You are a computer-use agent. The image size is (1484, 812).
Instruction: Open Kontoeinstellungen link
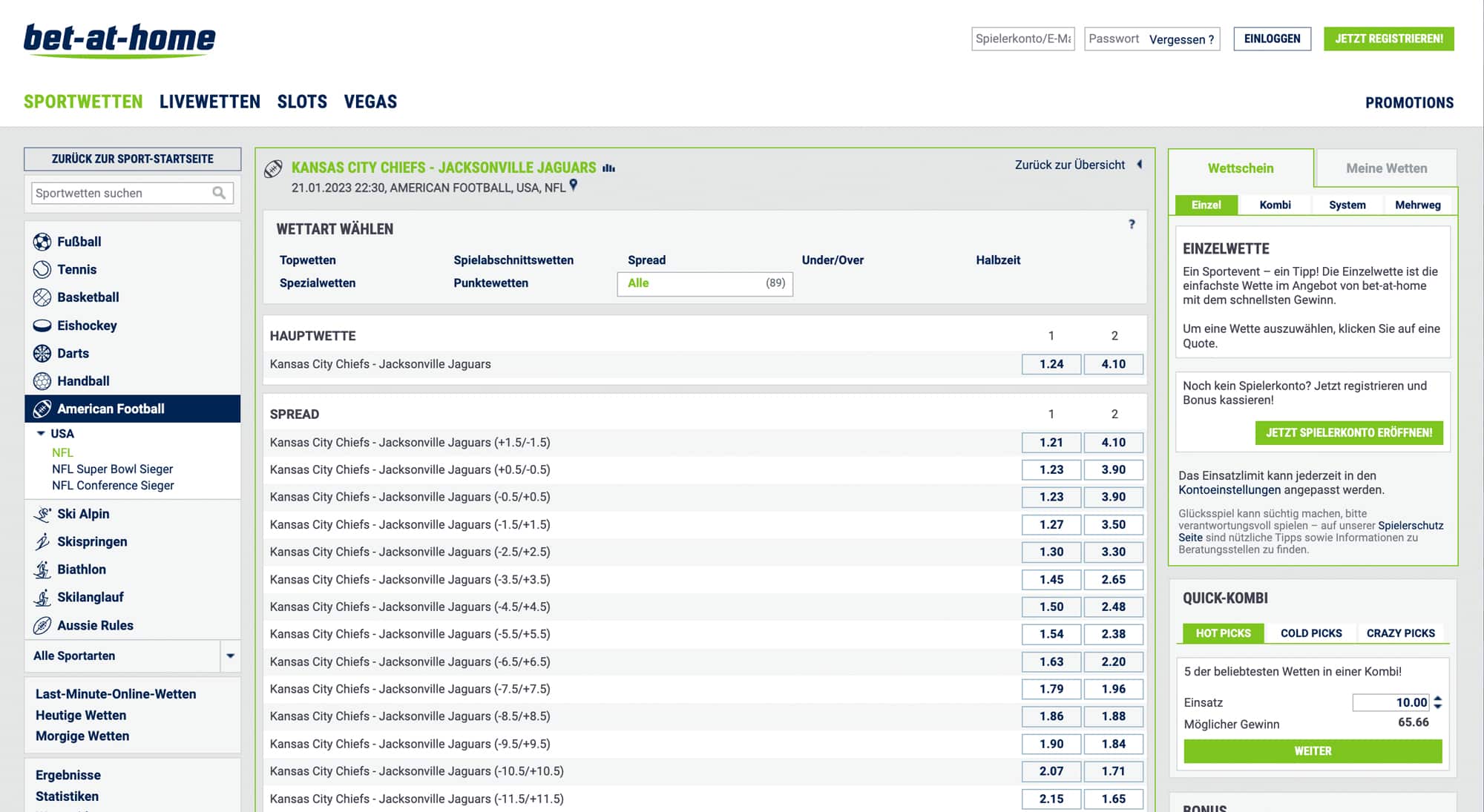pos(1229,490)
